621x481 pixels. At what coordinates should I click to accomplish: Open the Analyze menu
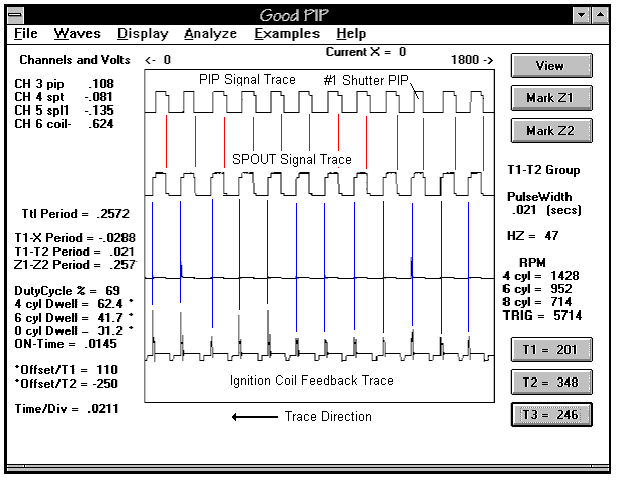[210, 34]
